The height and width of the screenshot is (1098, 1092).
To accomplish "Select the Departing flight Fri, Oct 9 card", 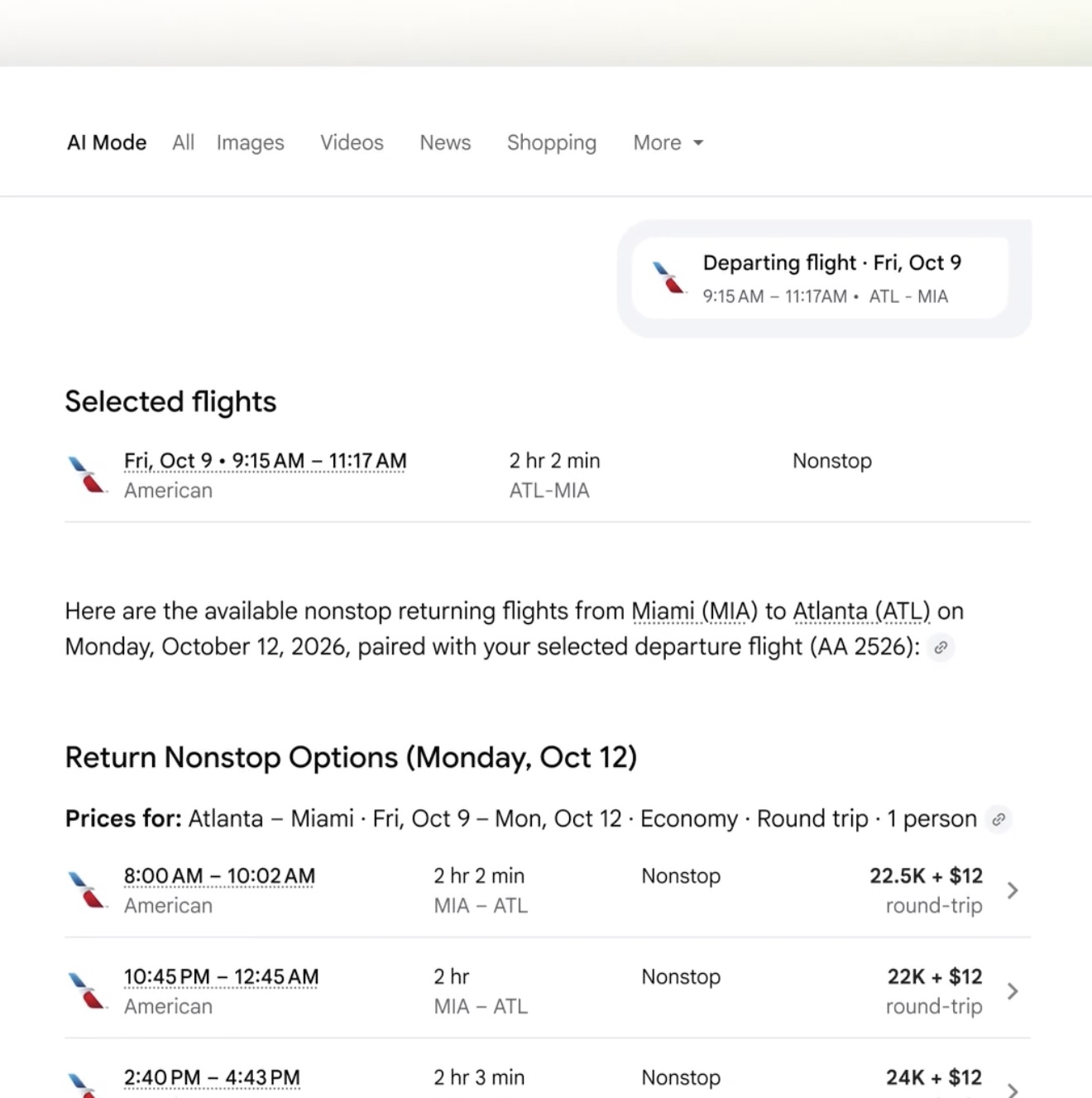I will pyautogui.click(x=820, y=278).
